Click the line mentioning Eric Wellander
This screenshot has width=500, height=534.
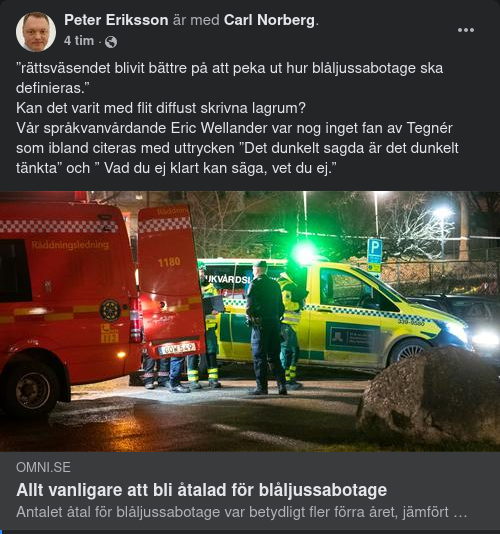[x=234, y=128]
